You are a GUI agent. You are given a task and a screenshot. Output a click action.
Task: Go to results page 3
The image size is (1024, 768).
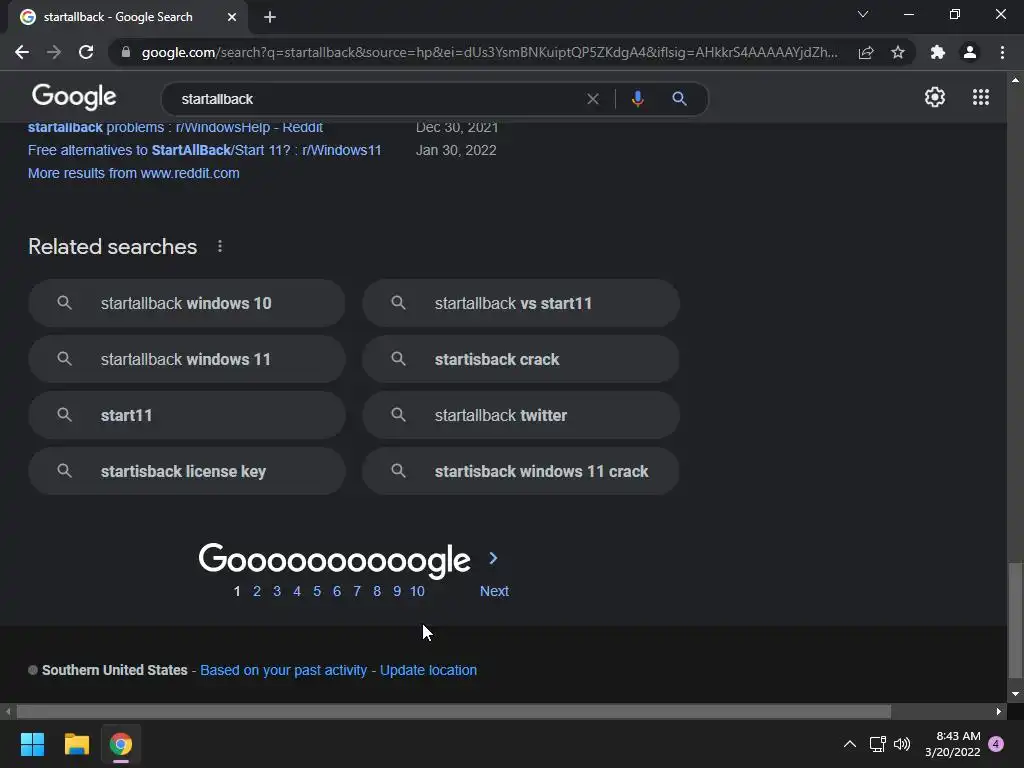[277, 591]
